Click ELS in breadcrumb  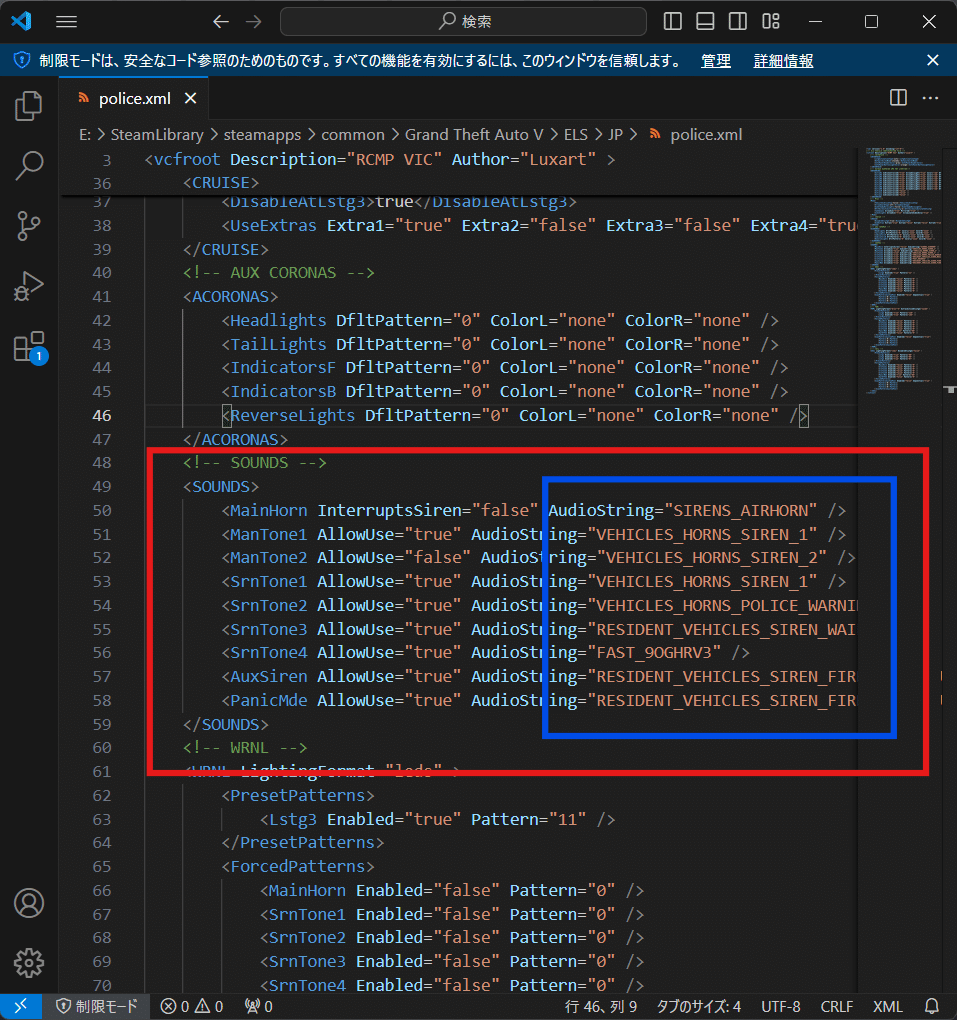575,135
